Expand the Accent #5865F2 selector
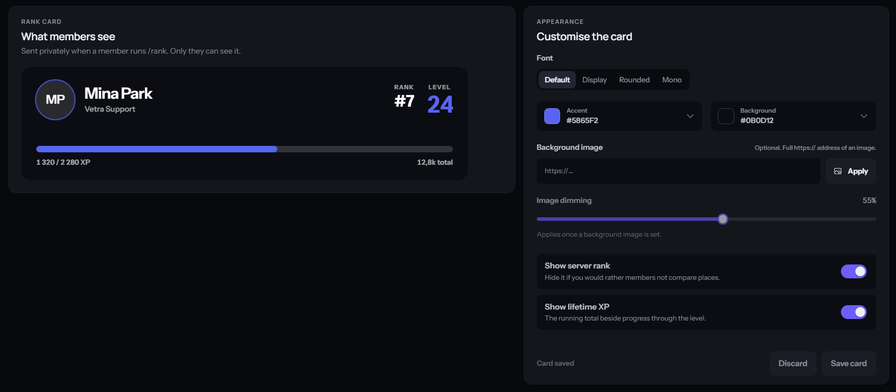The image size is (896, 392). click(619, 116)
